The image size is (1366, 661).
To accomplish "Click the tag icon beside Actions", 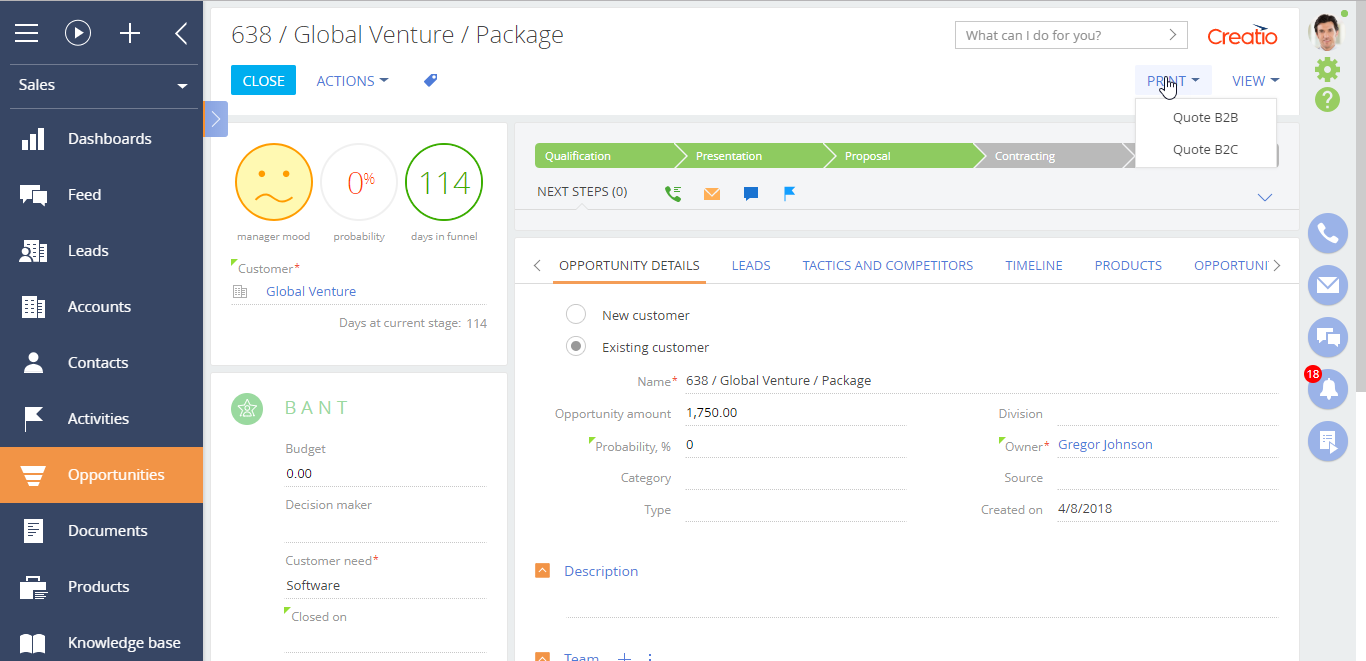I will (x=430, y=81).
